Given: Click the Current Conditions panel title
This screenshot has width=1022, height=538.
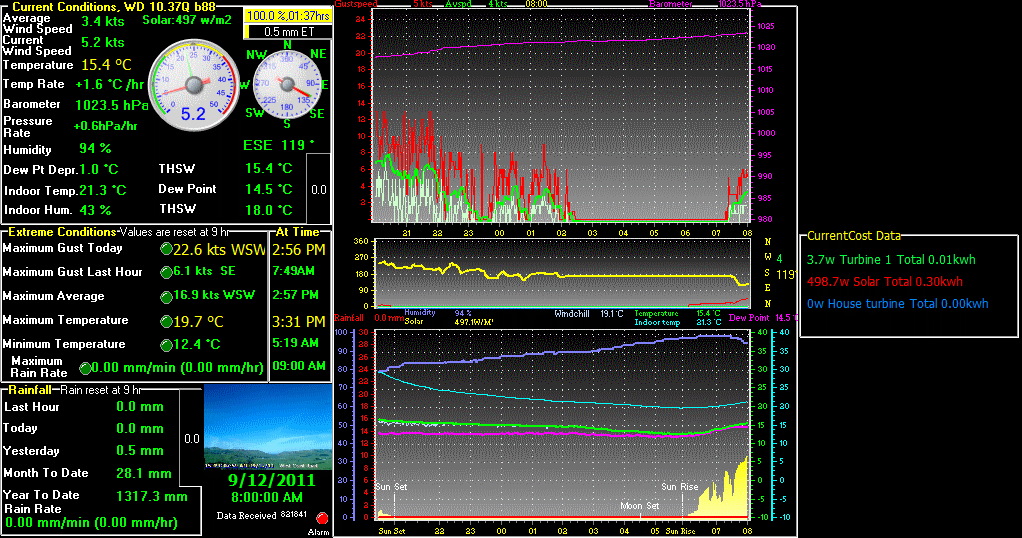Looking at the screenshot, I should coord(114,7).
